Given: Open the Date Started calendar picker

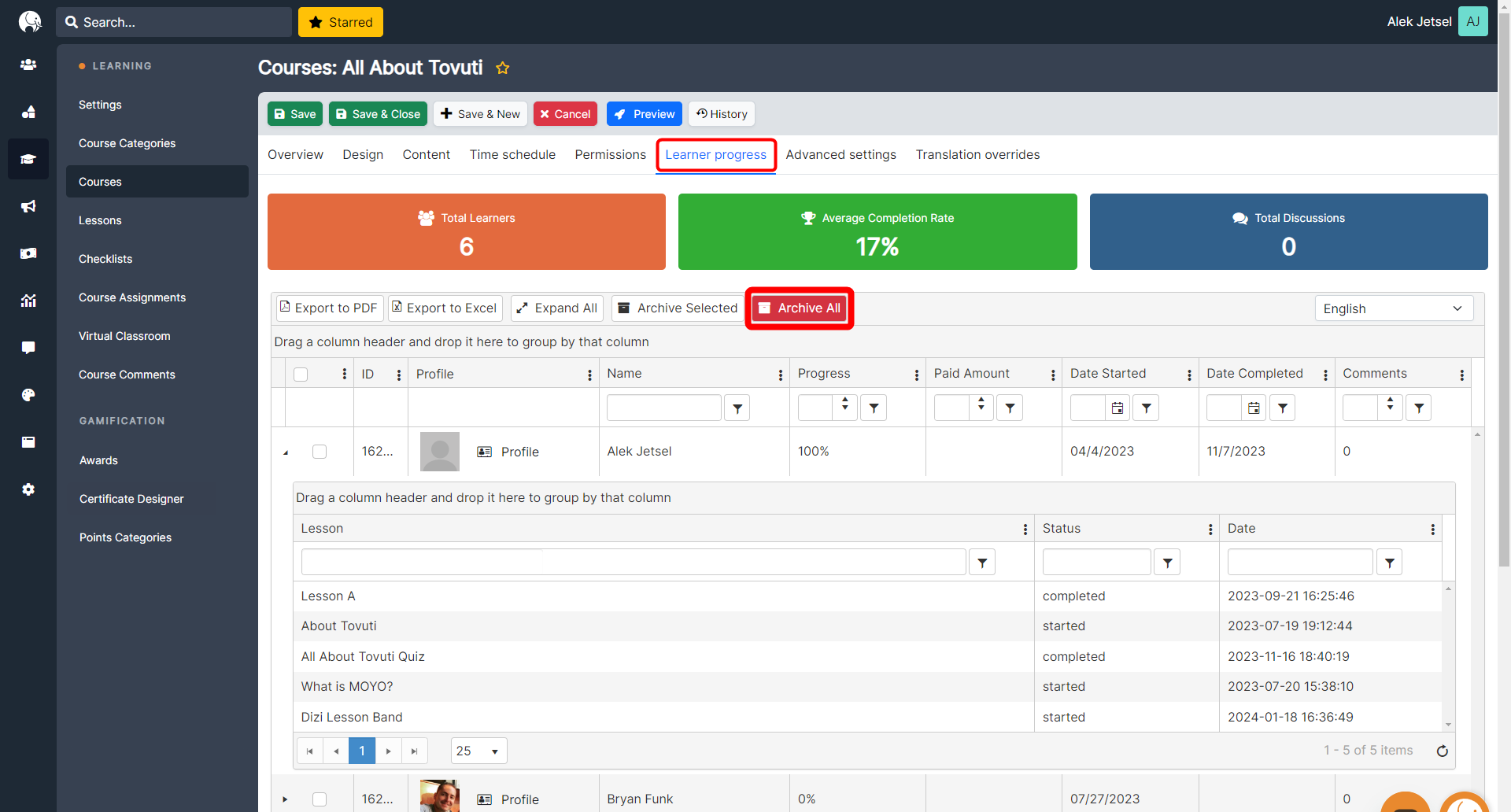Looking at the screenshot, I should pos(1118,408).
